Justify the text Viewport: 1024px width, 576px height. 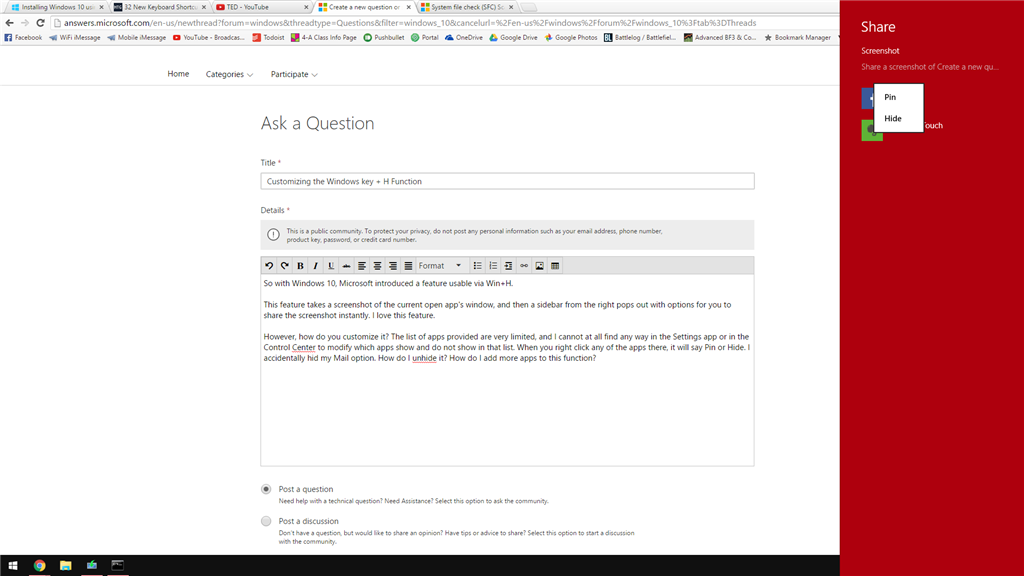[408, 266]
